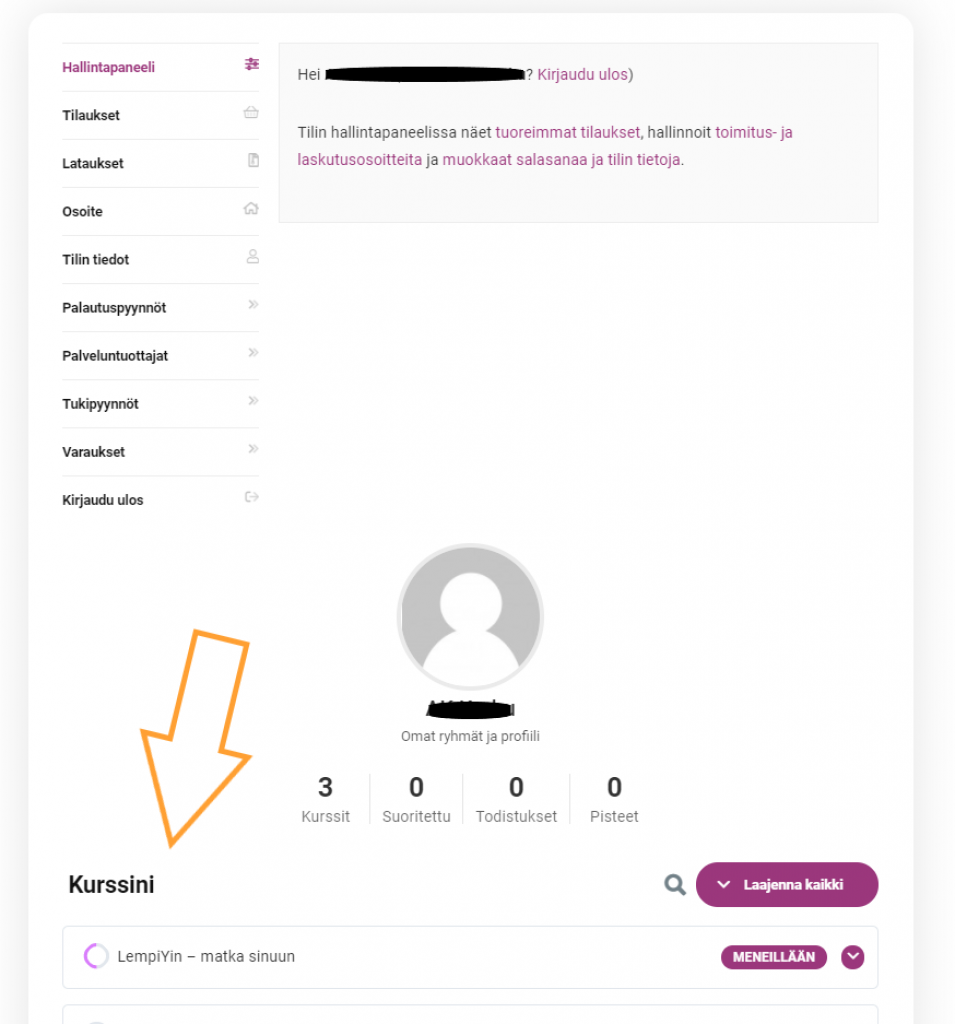Click the shopping bag icon next to Tilaukset
955x1024 pixels.
click(249, 112)
